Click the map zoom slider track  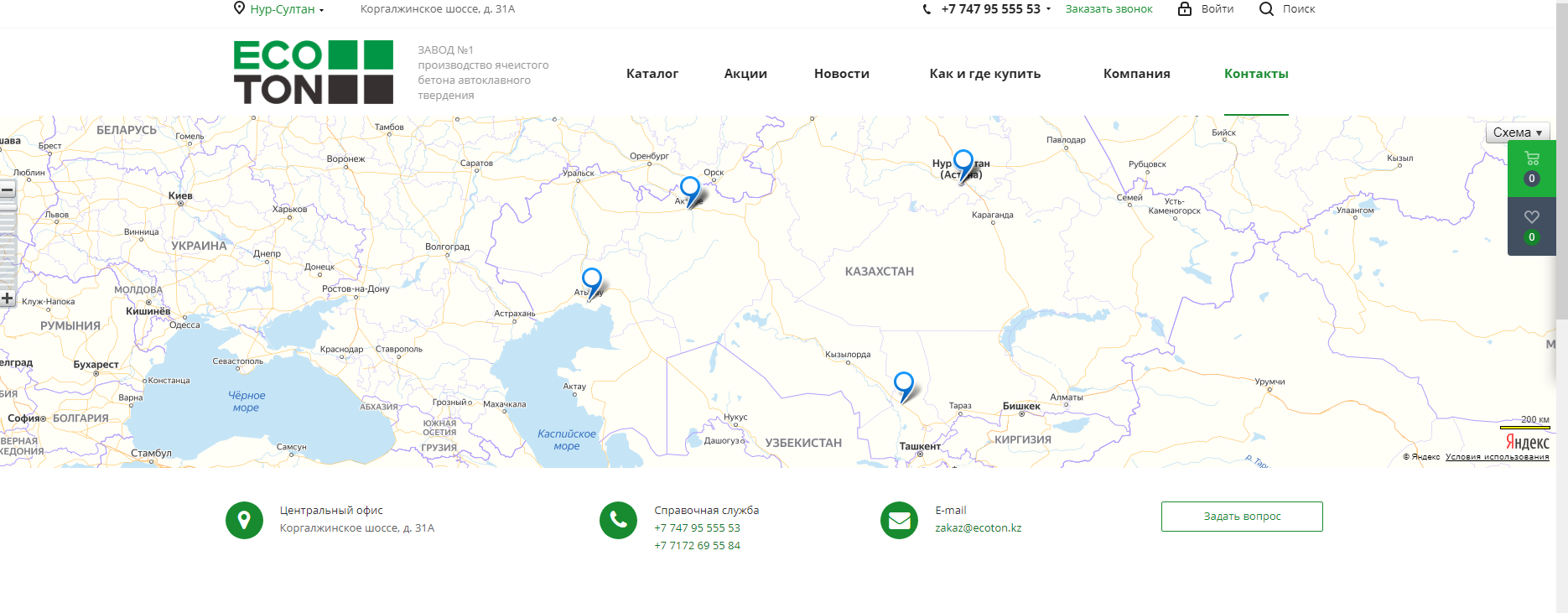(x=8, y=245)
